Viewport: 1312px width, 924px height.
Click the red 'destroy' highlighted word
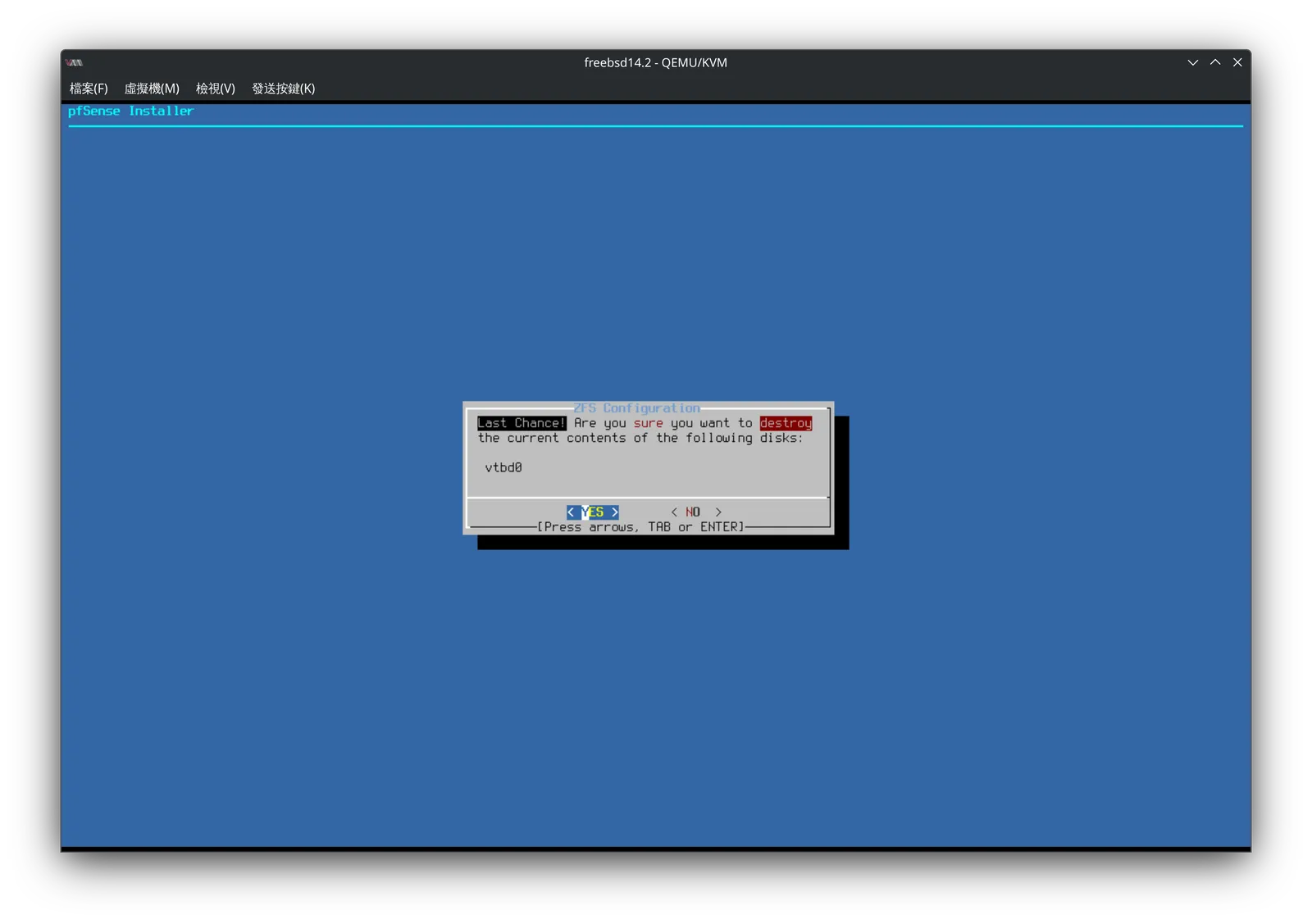[786, 423]
